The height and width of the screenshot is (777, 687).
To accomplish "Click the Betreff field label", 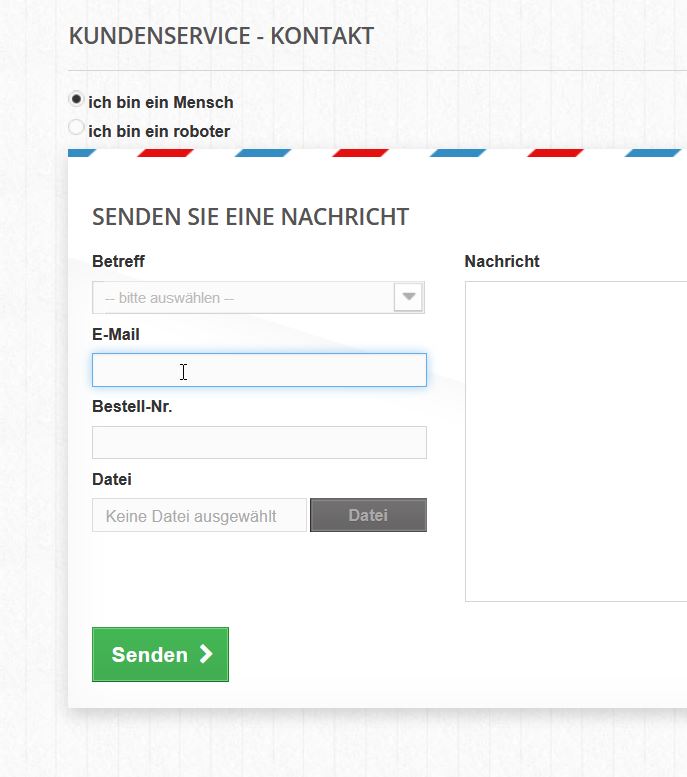I will tap(118, 261).
